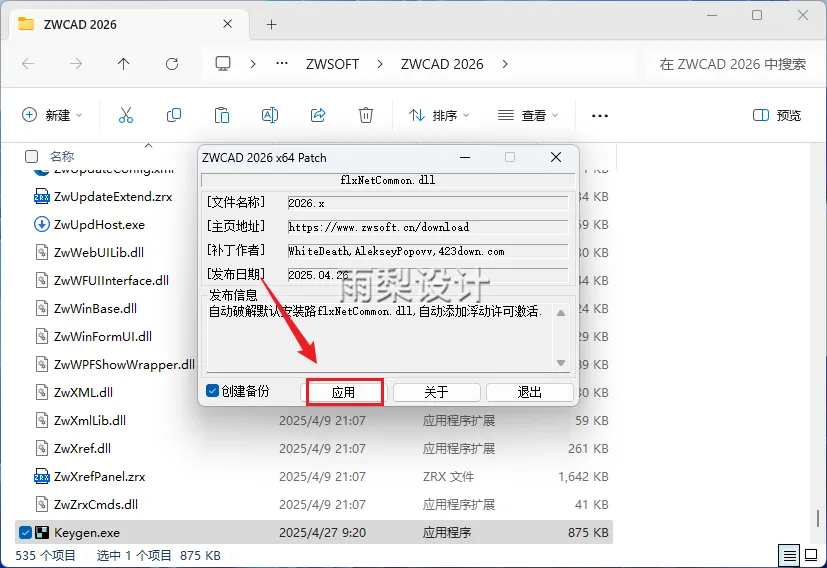Click the 发布日期 field 2025.04.26
The image size is (827, 568).
[428, 275]
